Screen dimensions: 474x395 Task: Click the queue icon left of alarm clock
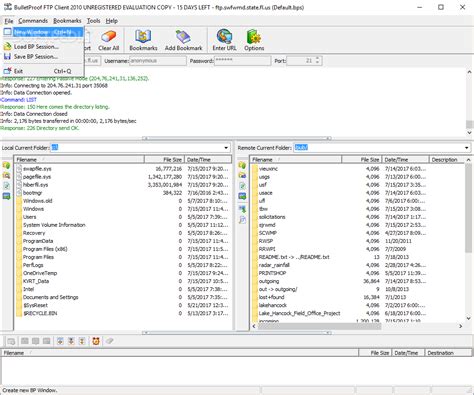tap(82, 341)
